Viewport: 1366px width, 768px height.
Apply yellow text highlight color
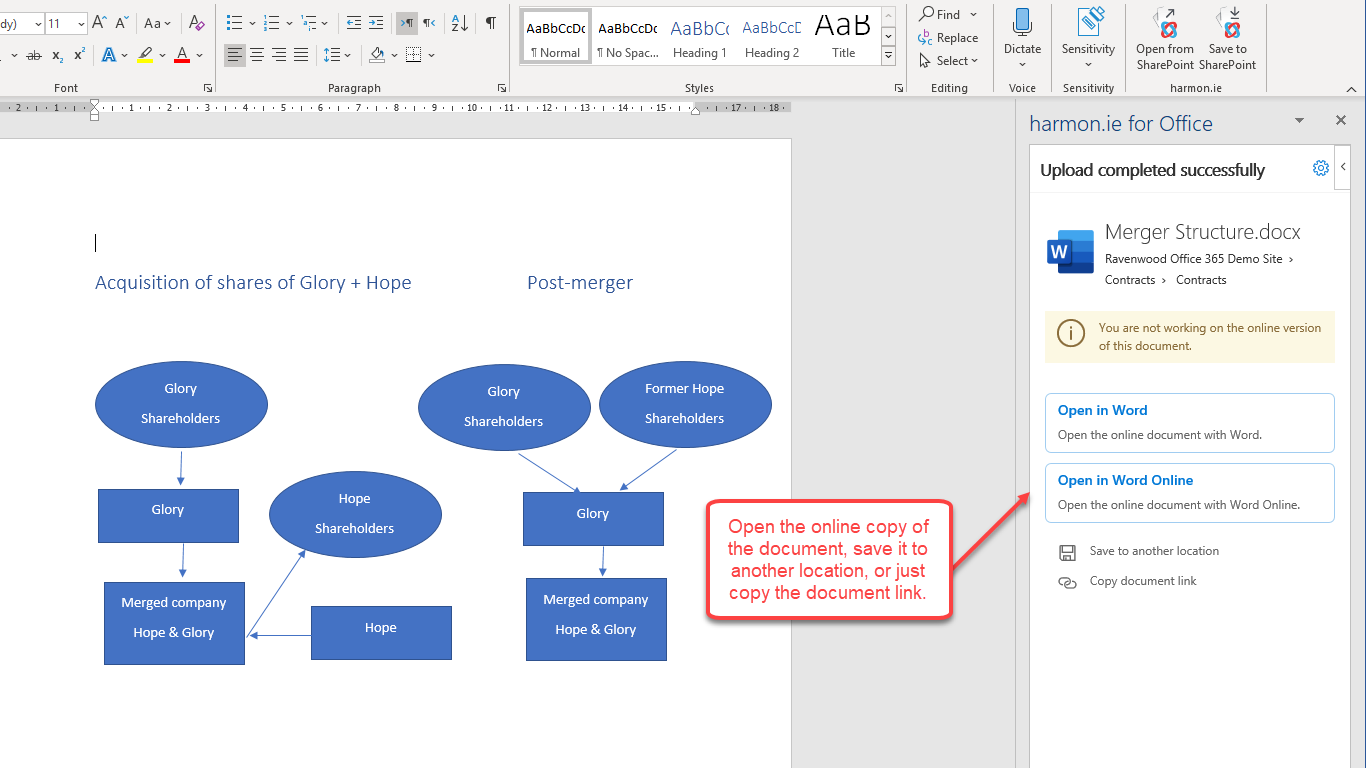145,55
